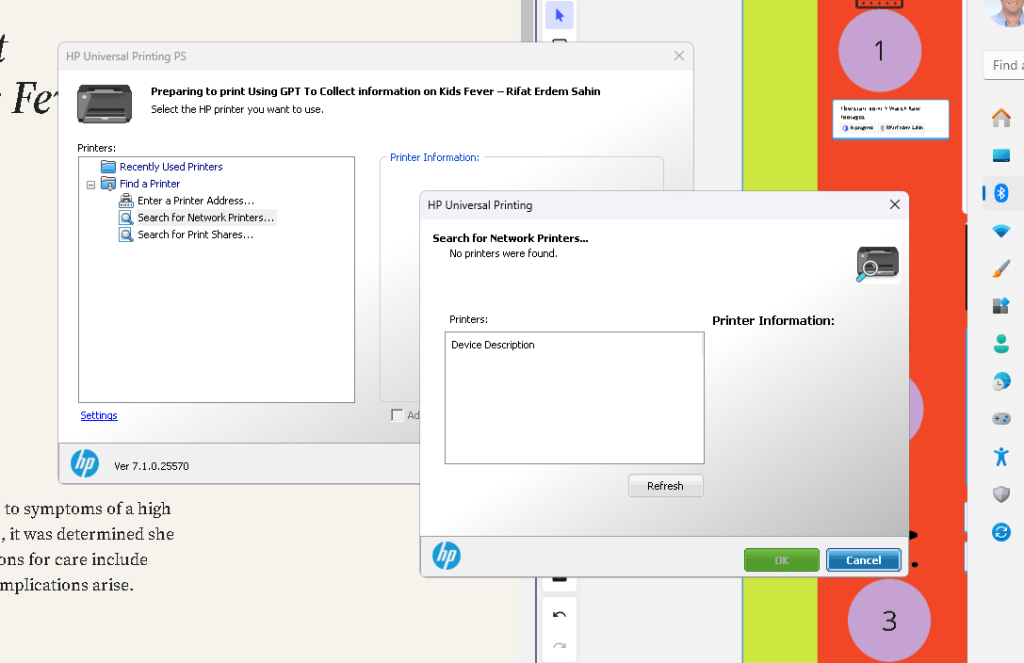Viewport: 1024px width, 663px height.
Task: Open Personalization paintbrush icon
Action: tap(1000, 268)
